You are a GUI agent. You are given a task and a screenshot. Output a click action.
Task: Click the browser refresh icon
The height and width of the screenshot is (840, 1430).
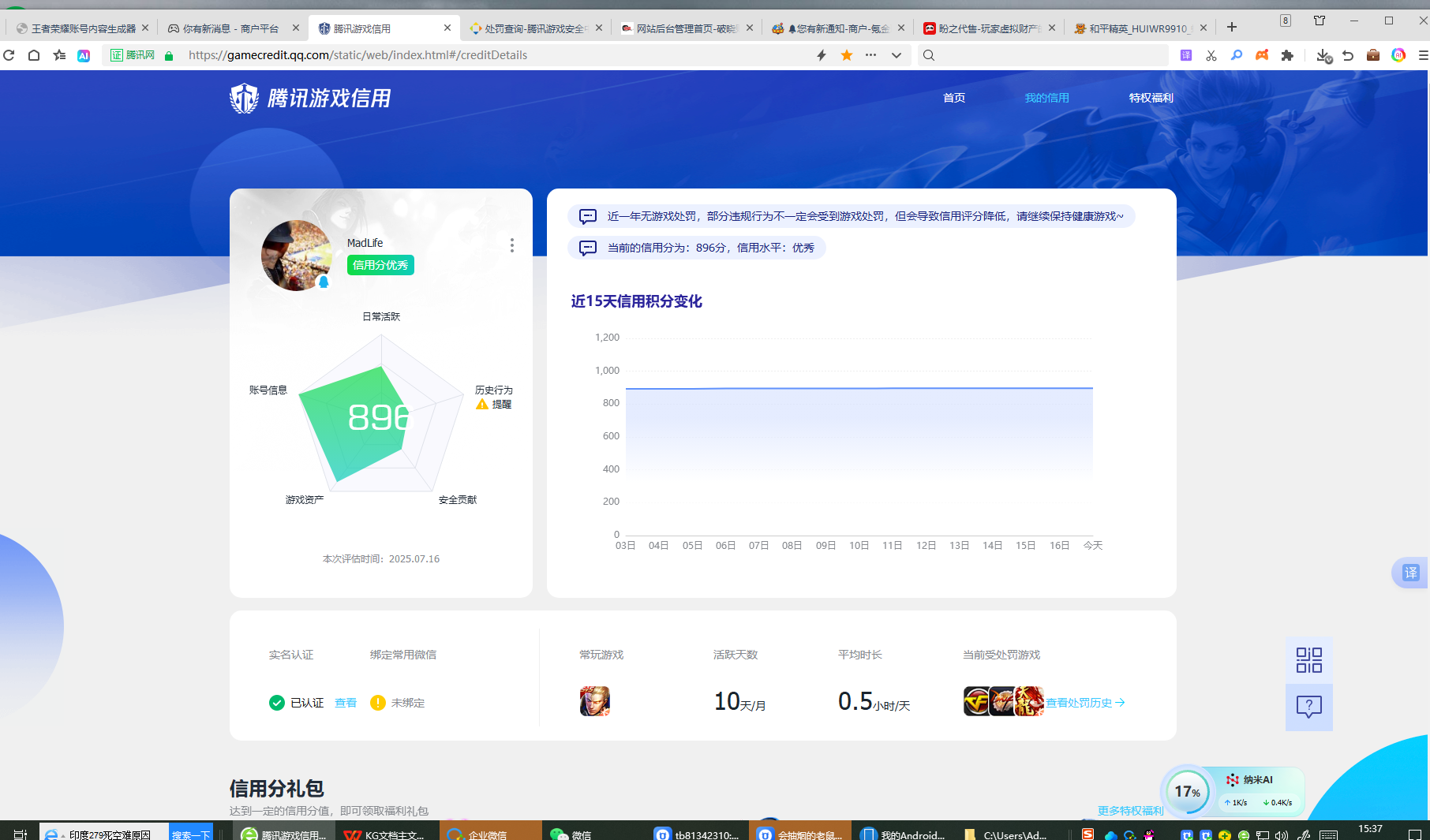(9, 55)
